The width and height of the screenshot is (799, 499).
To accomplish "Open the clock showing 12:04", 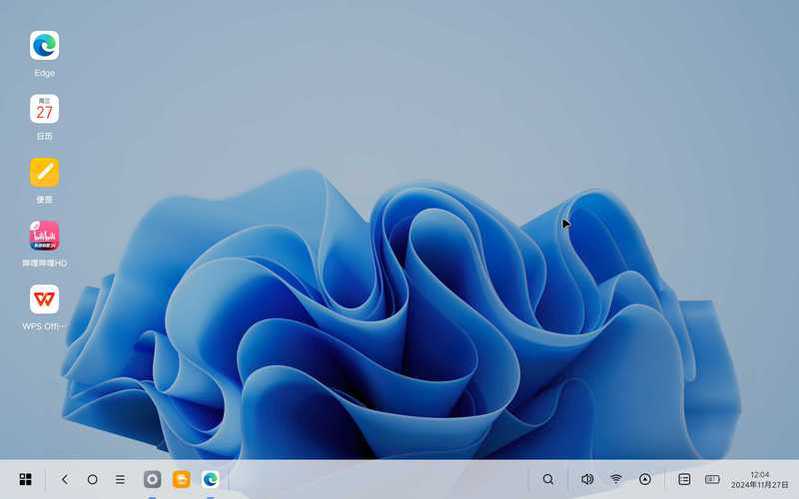I will coord(760,475).
